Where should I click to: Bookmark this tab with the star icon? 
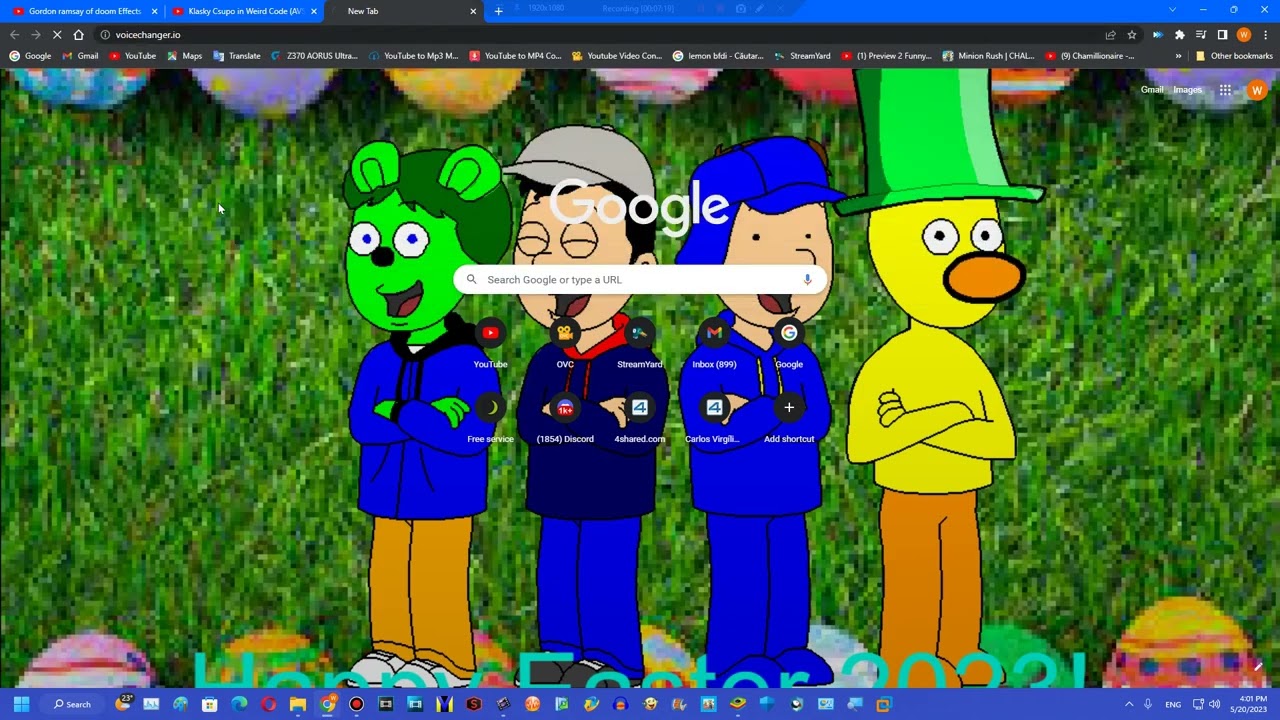pyautogui.click(x=1132, y=34)
